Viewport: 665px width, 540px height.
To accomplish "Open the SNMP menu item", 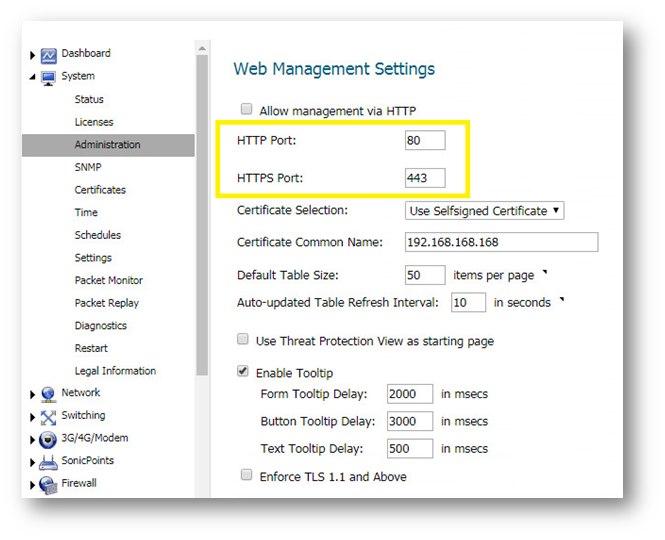I will 88,167.
